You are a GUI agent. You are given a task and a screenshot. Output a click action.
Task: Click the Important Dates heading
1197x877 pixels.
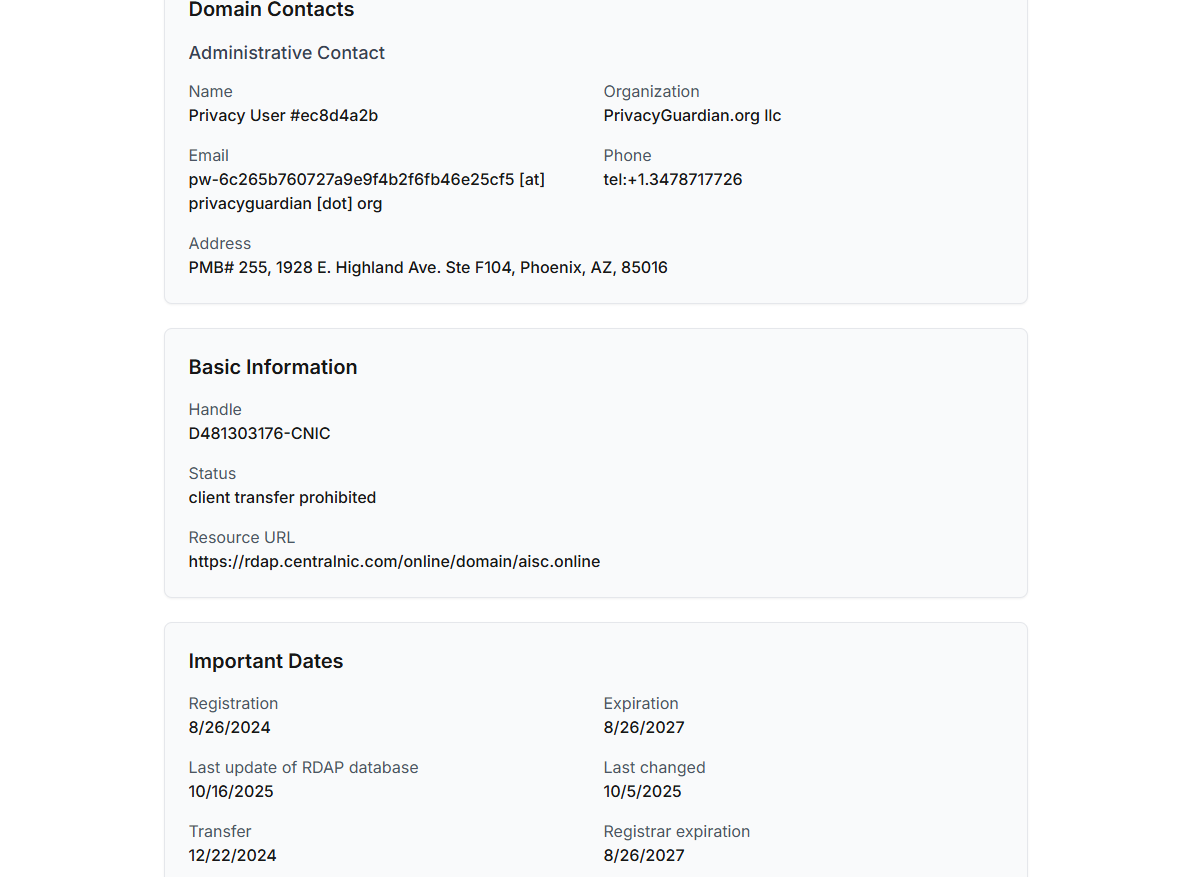265,661
